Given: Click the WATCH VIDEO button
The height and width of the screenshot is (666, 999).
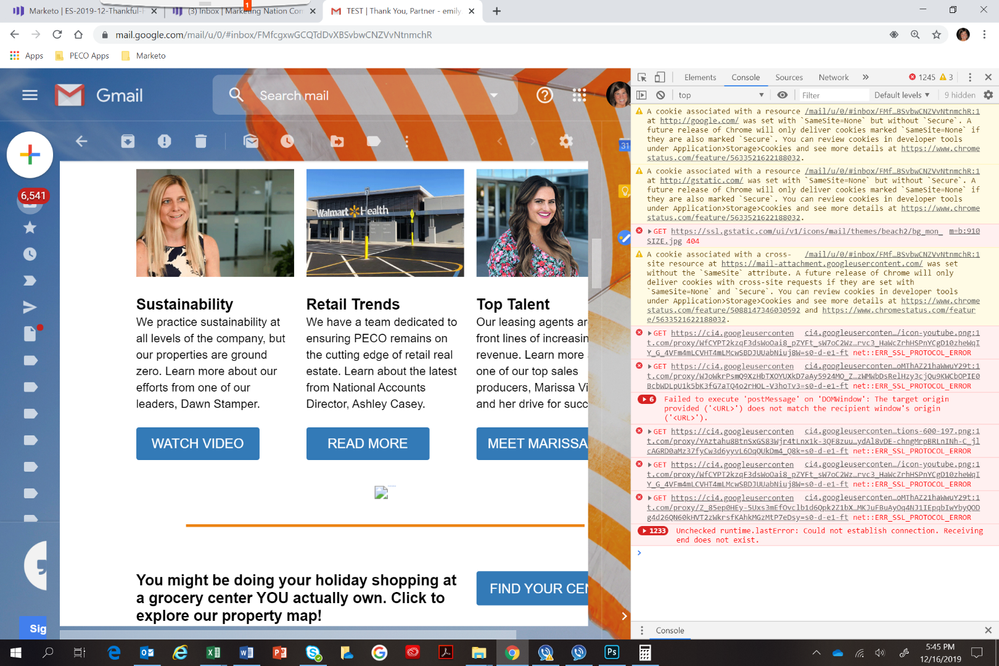Looking at the screenshot, I should 198,444.
